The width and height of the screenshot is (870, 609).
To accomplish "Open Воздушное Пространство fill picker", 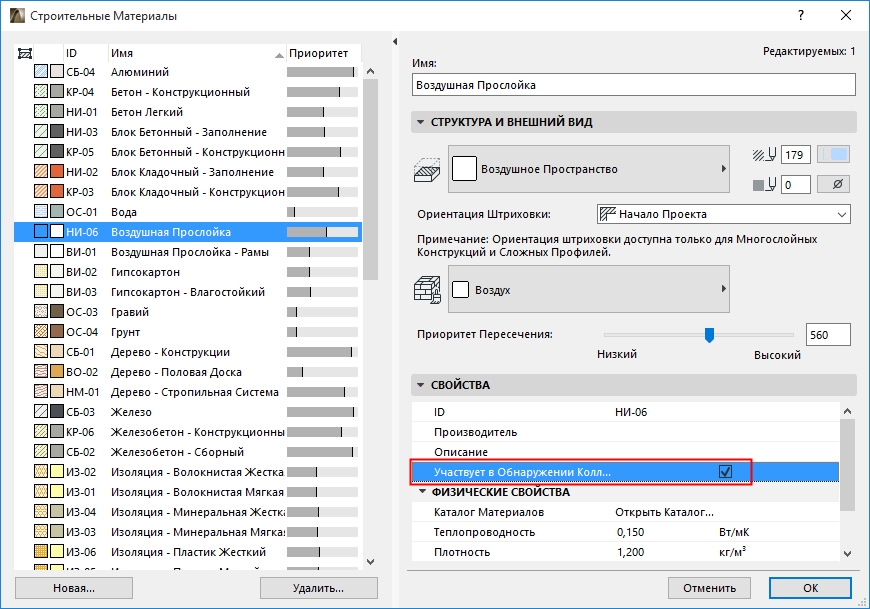I will click(589, 169).
